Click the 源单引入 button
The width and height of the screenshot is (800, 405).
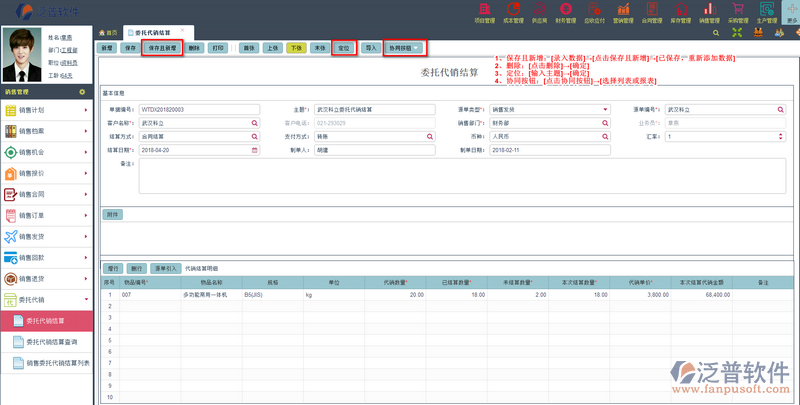[166, 269]
